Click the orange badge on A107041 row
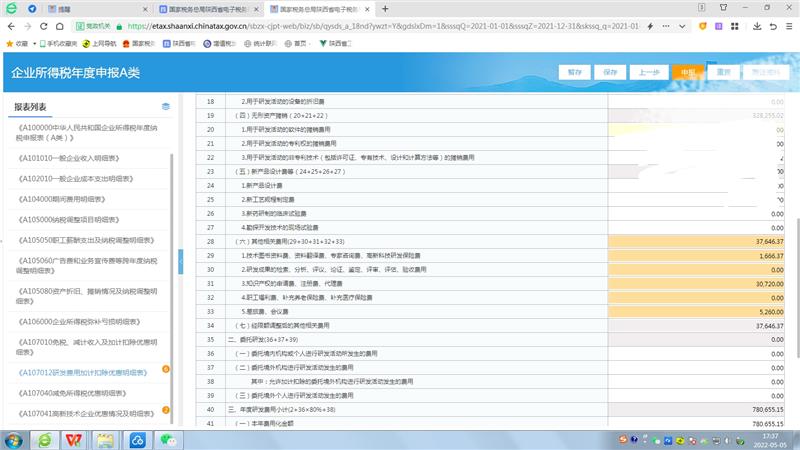This screenshot has height=450, width=800. 166,410
